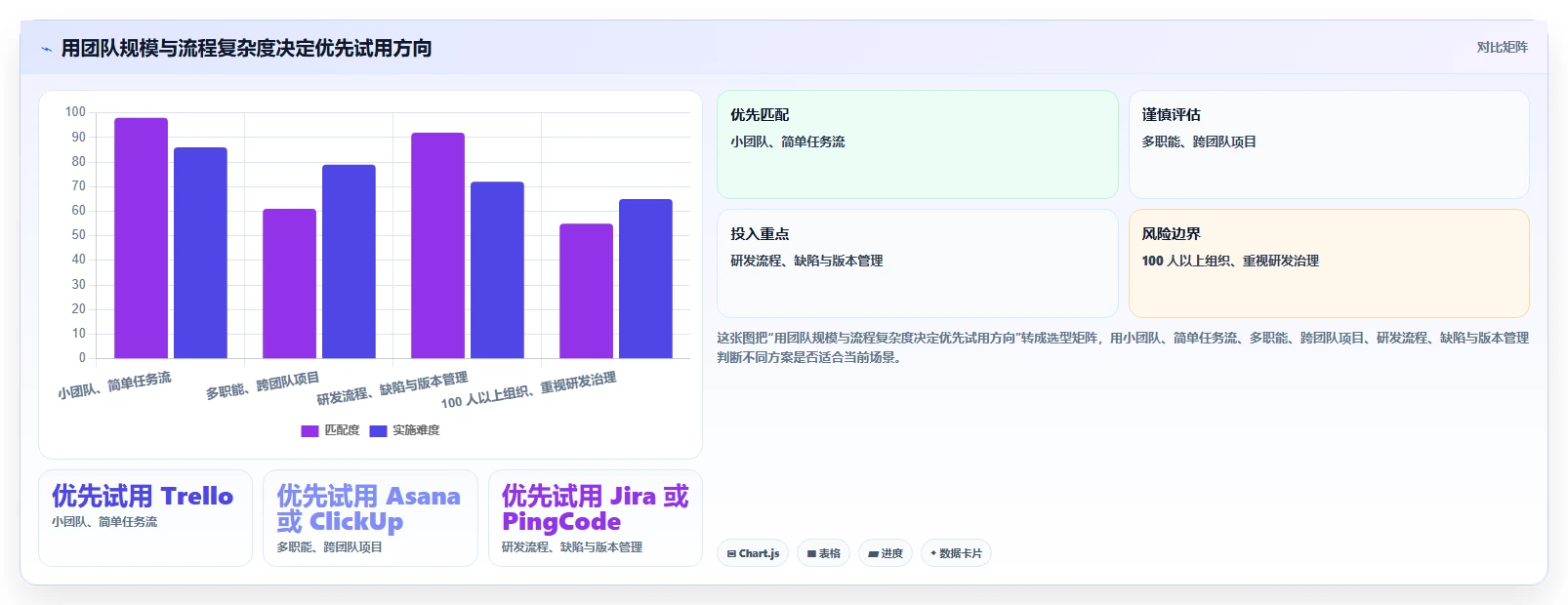Viewport: 1568px width, 605px height.
Task: Click the axis label 多职能、跨团队项目
Action: [263, 385]
